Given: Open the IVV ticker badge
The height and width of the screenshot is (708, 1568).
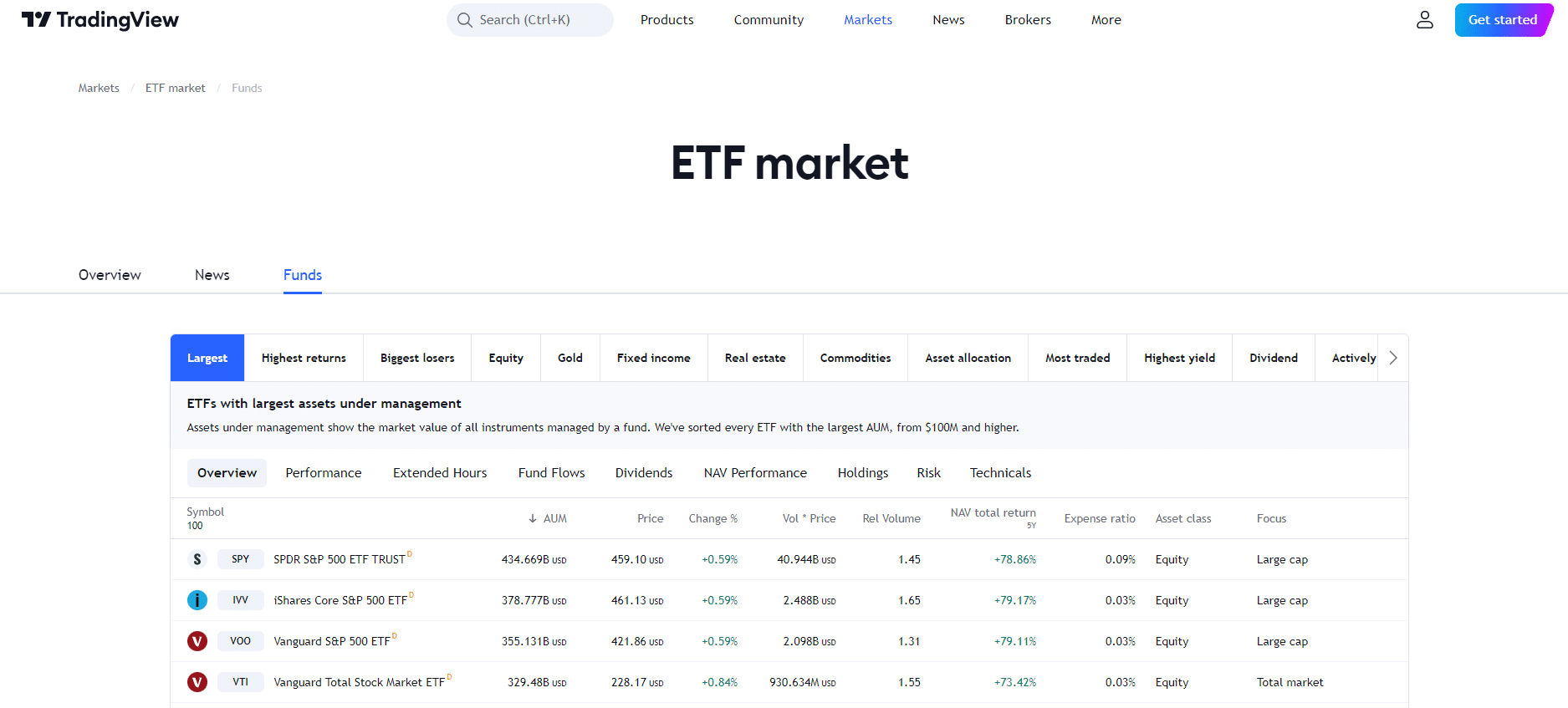Looking at the screenshot, I should tap(241, 600).
